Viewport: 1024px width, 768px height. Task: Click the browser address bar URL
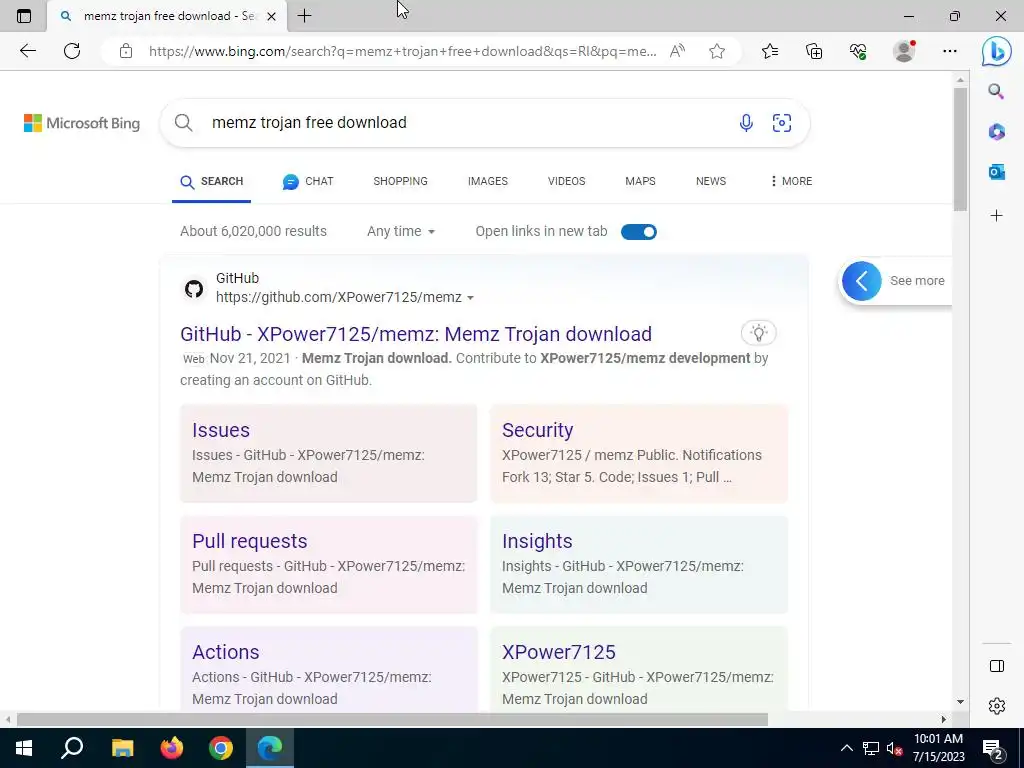(402, 51)
